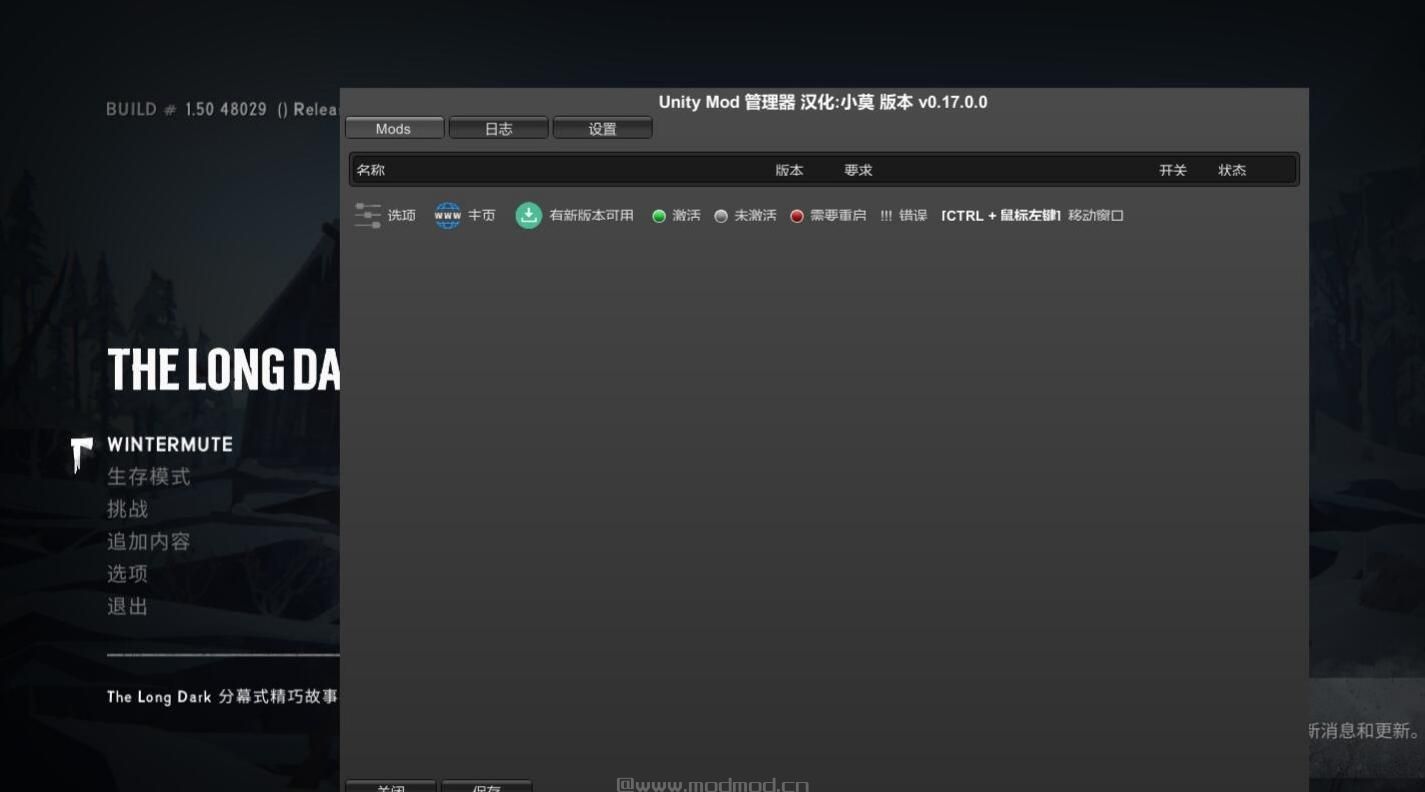Screen dimensions: 1425x792
Task: Click the CTRL + 鼠标左键 hint text
Action: [1000, 216]
